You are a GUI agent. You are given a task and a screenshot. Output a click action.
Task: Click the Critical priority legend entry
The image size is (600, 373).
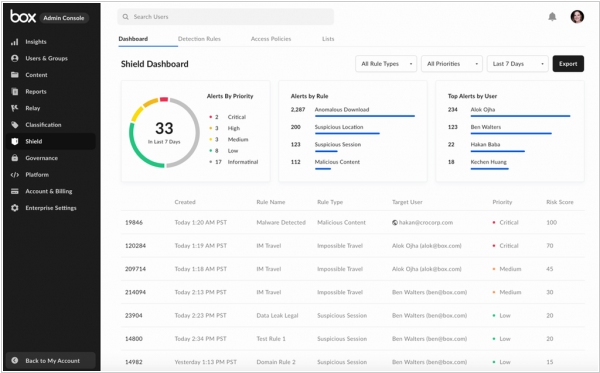(x=228, y=117)
